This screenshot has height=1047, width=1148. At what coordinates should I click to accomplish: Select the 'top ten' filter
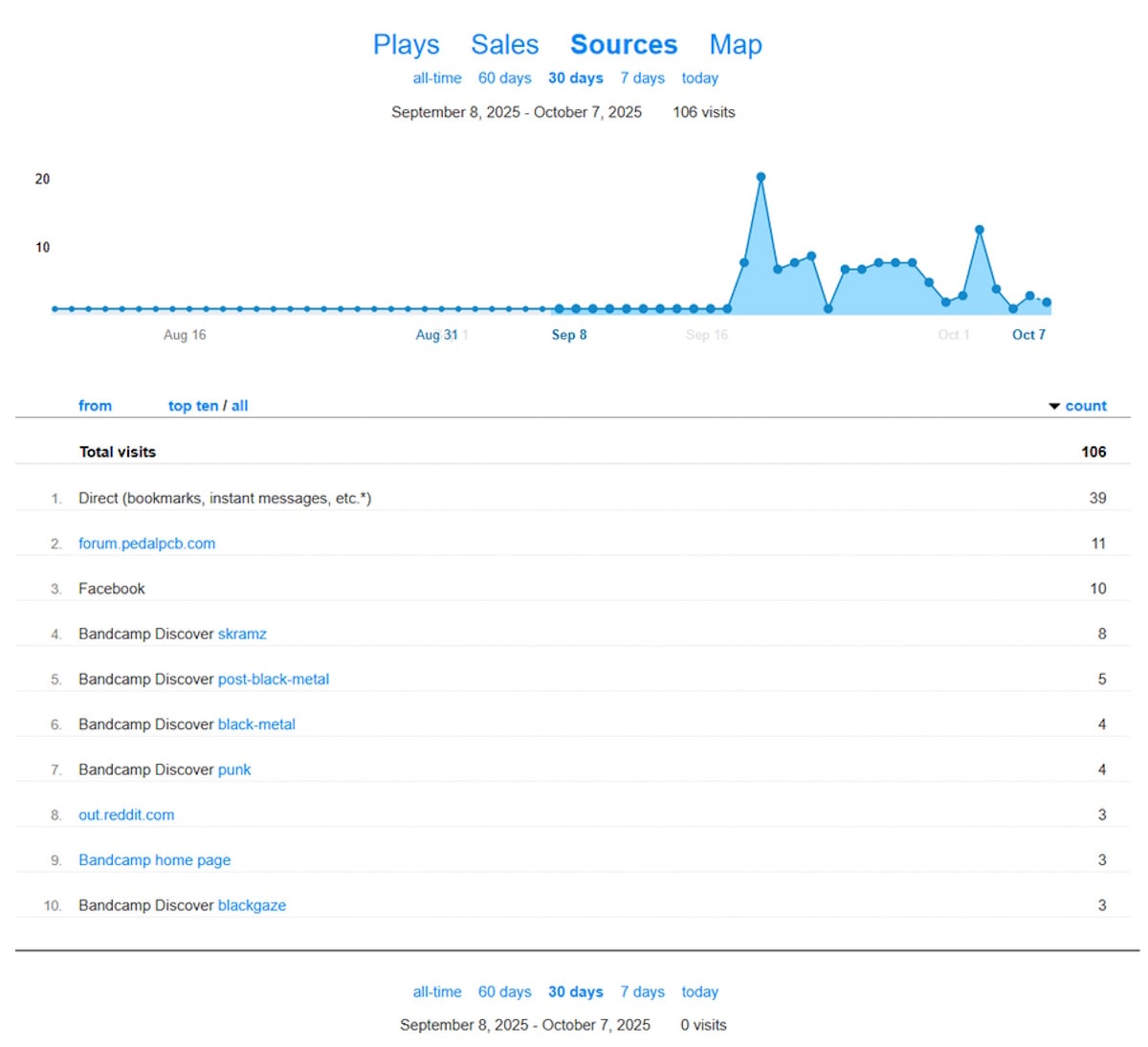tap(193, 406)
